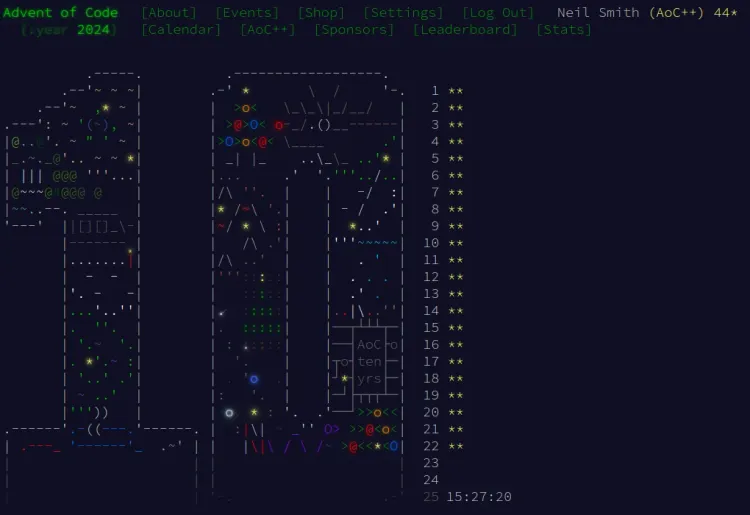Open the AoC++ support link
Screen dimensions: 750x515
[268, 30]
